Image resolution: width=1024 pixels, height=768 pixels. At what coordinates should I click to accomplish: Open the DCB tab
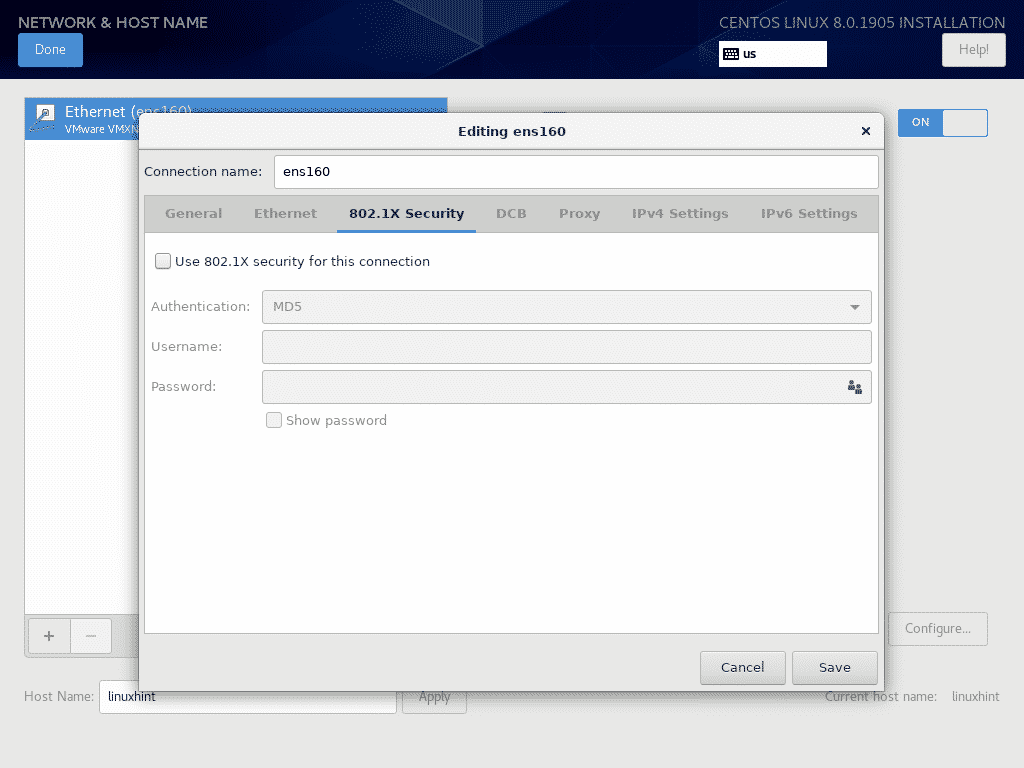point(511,214)
